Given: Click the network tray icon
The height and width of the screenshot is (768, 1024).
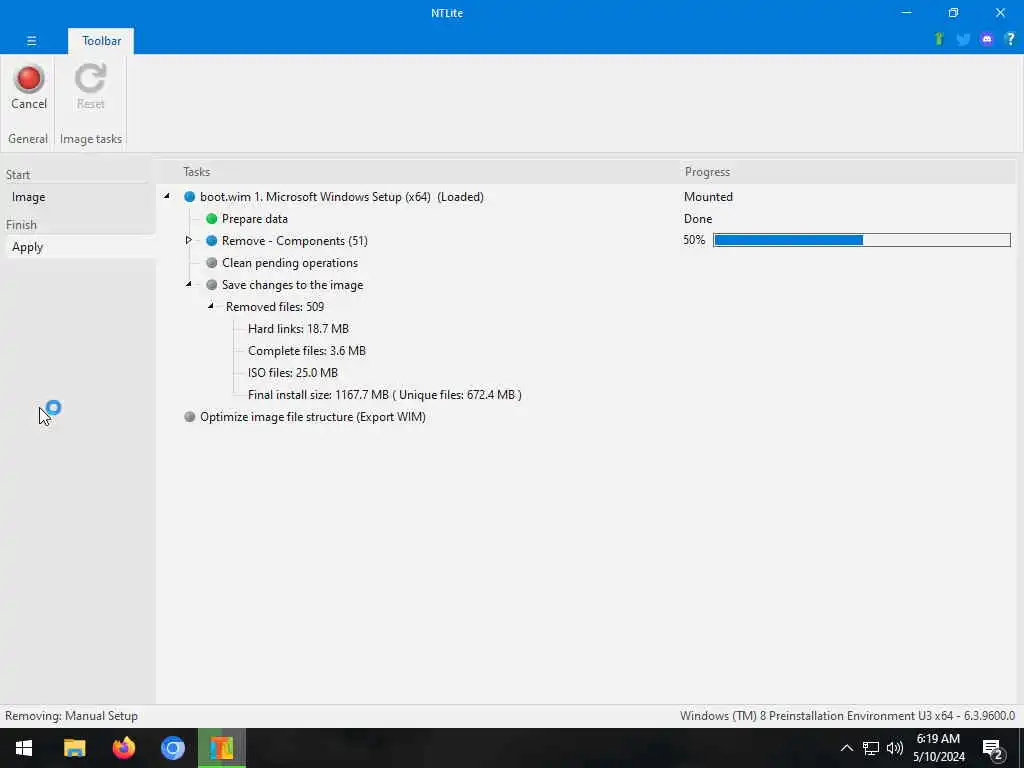Looking at the screenshot, I should coord(871,748).
